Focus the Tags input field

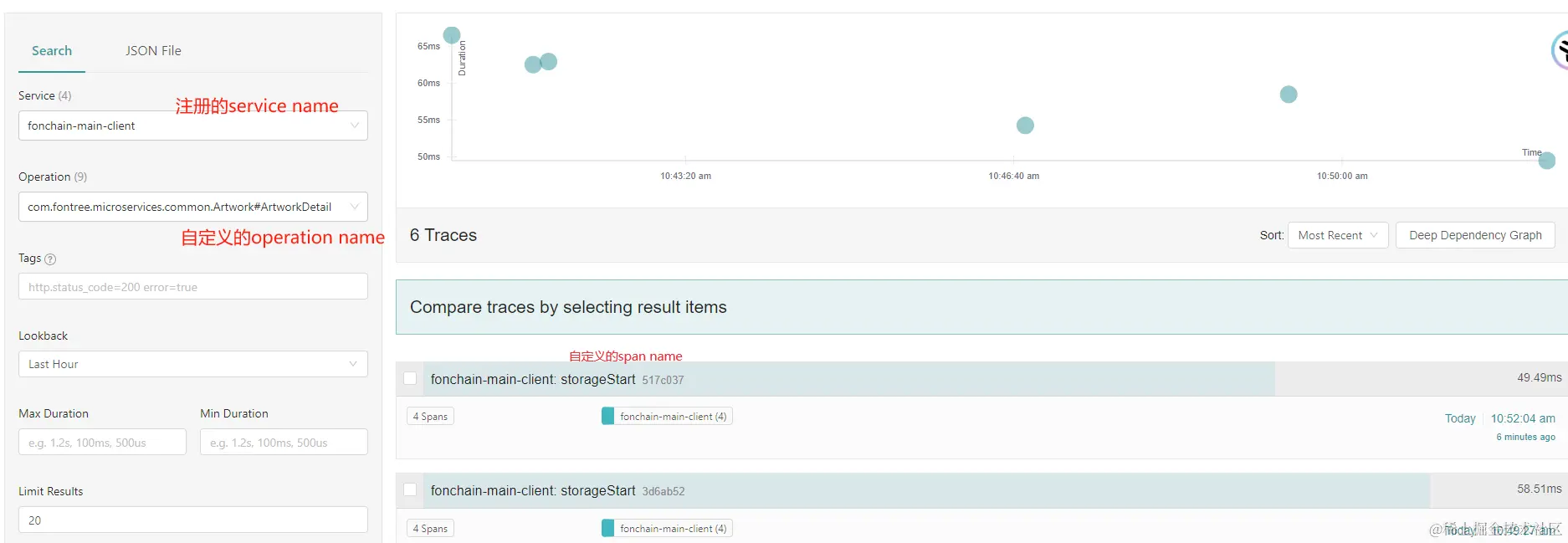coord(193,287)
